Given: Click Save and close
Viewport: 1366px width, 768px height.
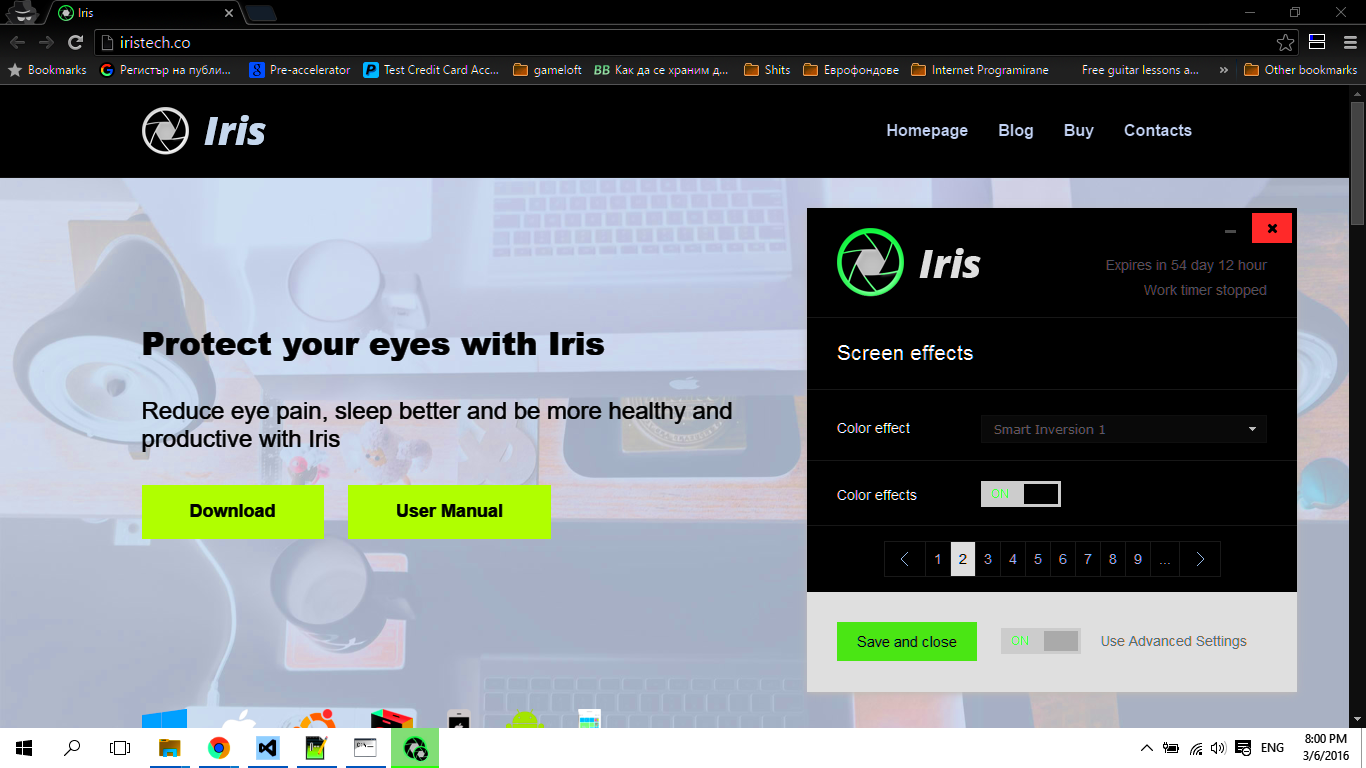Looking at the screenshot, I should pos(907,641).
